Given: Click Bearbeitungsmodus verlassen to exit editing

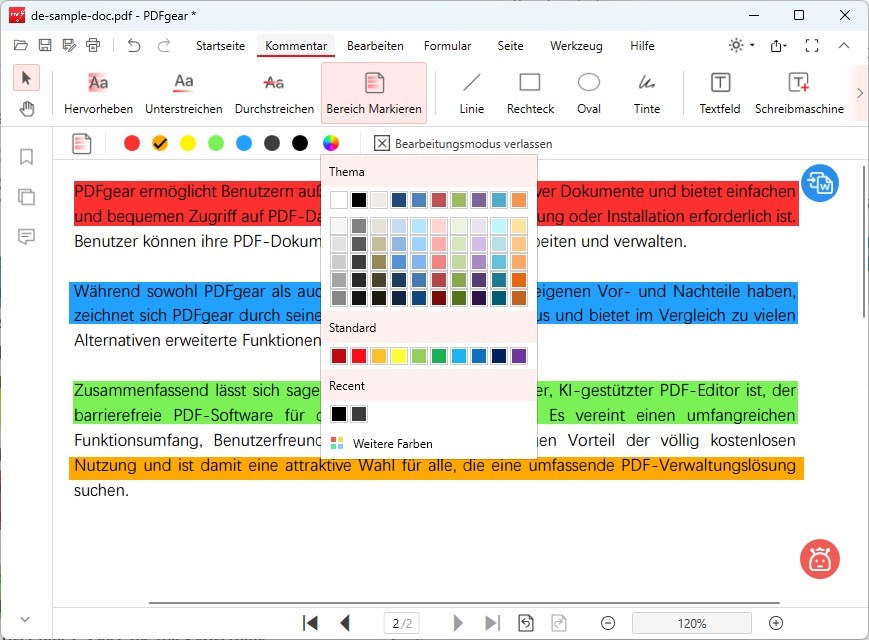Looking at the screenshot, I should coord(463,144).
